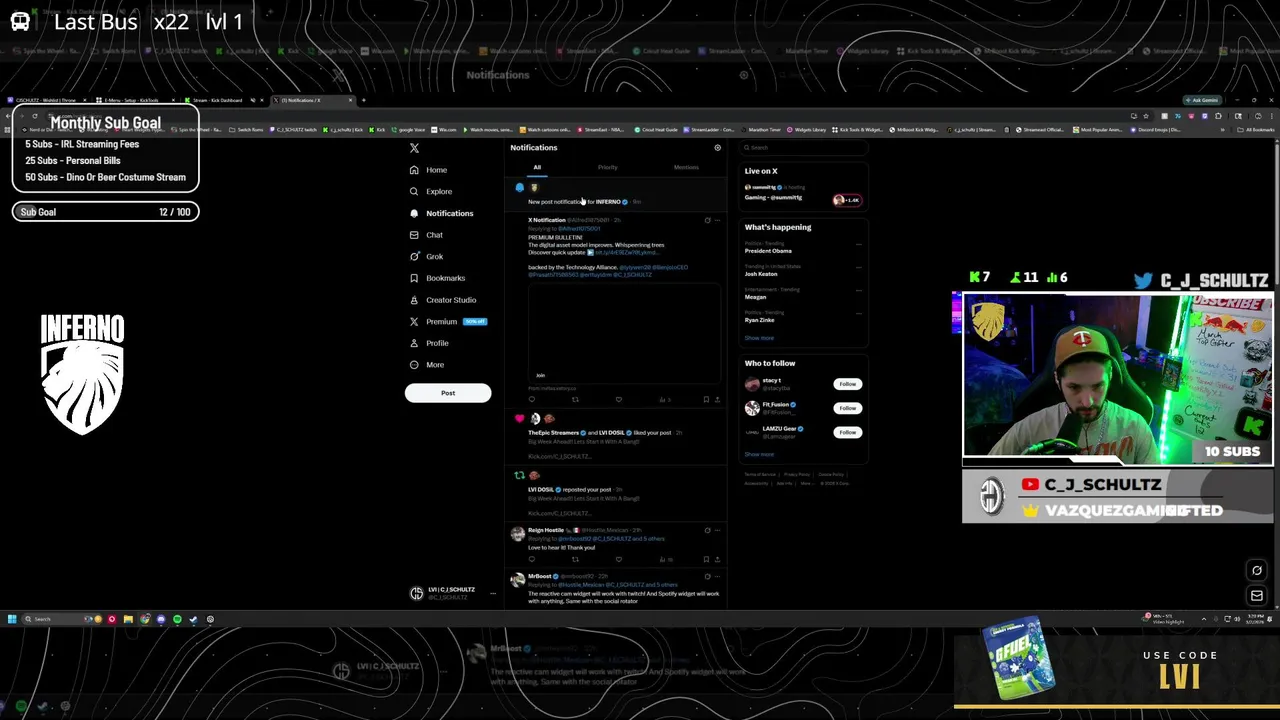The width and height of the screenshot is (1280, 720).
Task: Switch to the All notifications tab
Action: click(537, 167)
